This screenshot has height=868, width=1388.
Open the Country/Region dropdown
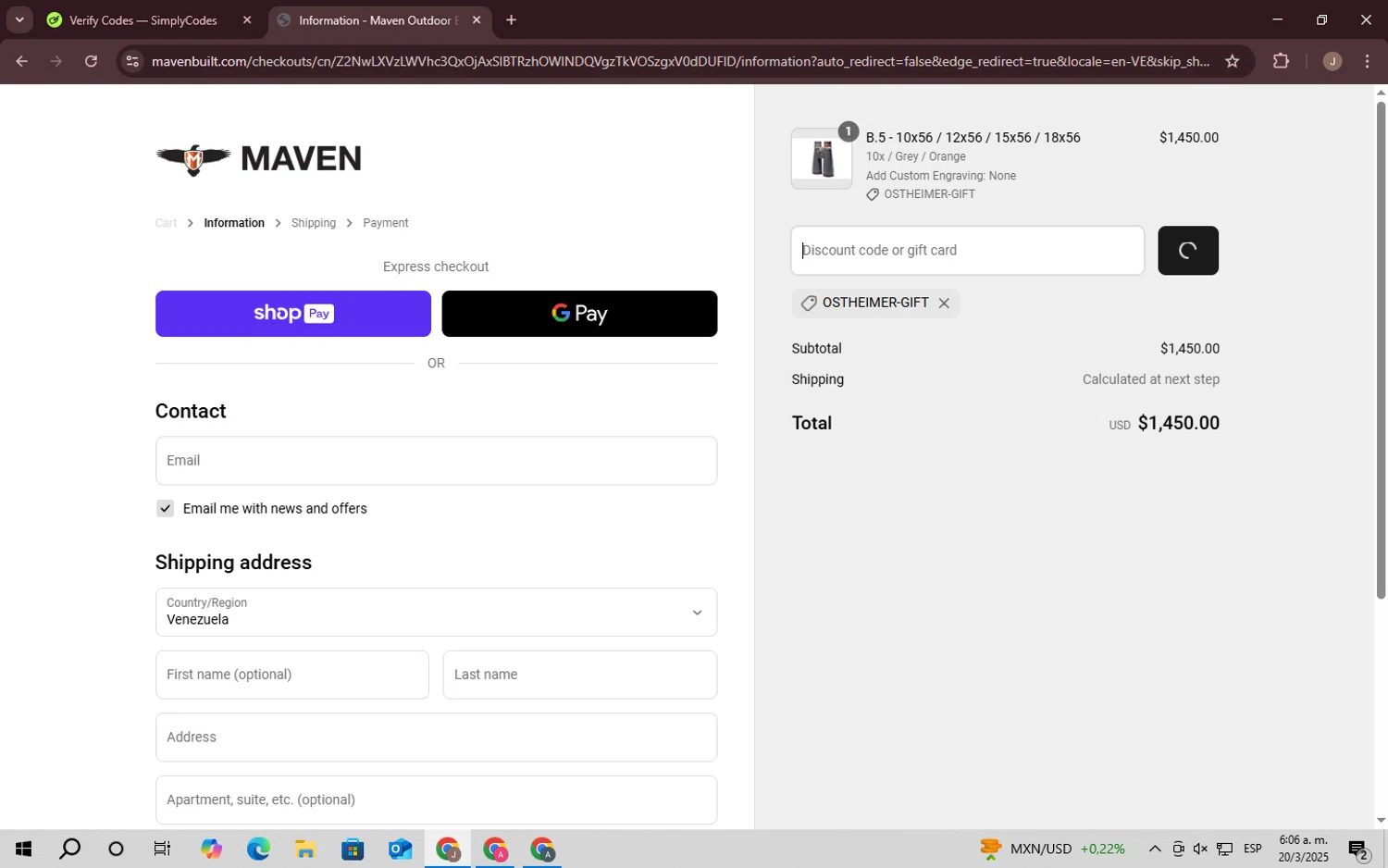tap(436, 613)
